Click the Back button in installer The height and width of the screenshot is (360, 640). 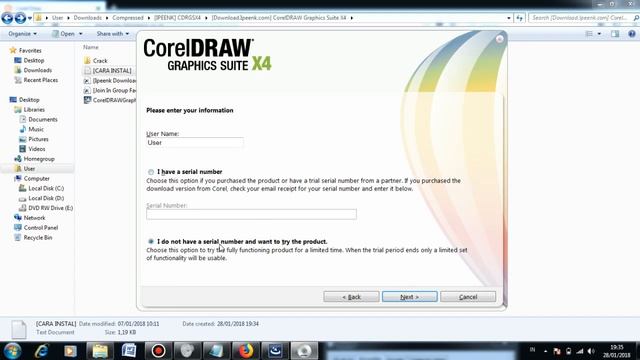tap(351, 297)
